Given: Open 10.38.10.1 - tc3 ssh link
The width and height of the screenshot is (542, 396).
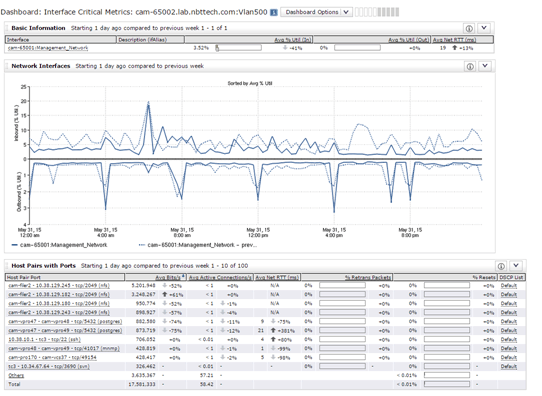Looking at the screenshot, I should (44, 340).
